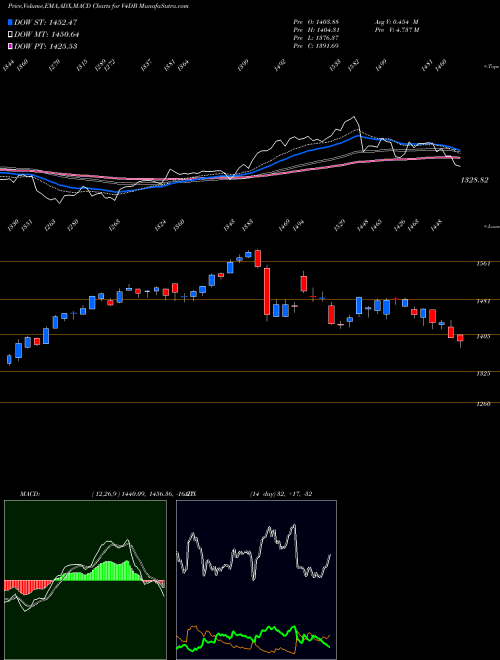Screen dimensions: 500x660
Task: Click the 1325 price level label
Action: pyautogui.click(x=483, y=374)
